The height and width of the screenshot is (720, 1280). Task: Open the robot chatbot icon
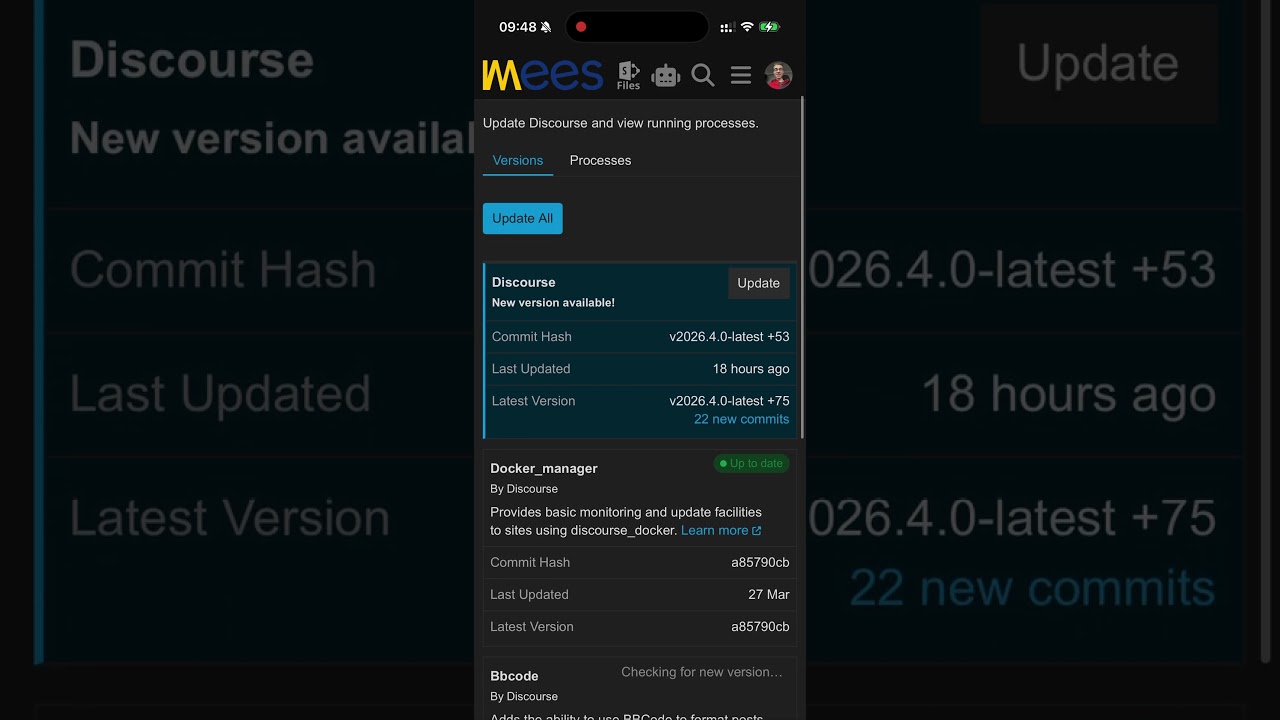click(x=665, y=76)
